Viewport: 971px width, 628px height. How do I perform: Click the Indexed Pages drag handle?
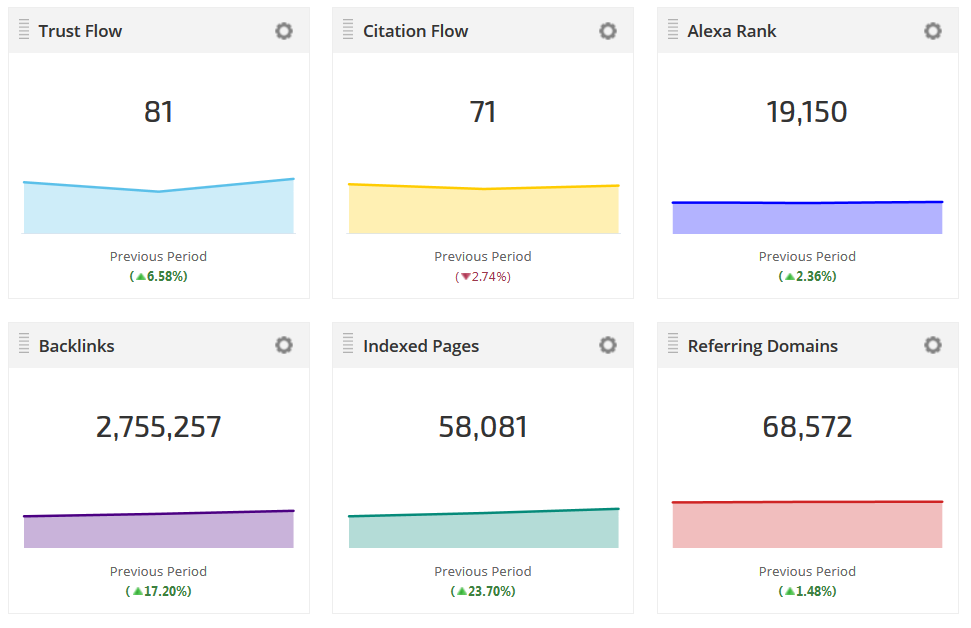(x=348, y=344)
